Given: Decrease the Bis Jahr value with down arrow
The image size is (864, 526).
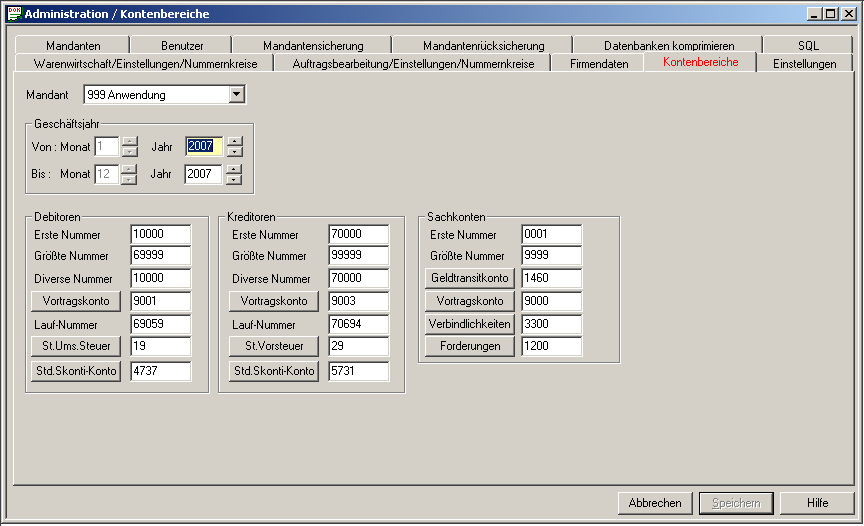Looking at the screenshot, I should [x=234, y=180].
